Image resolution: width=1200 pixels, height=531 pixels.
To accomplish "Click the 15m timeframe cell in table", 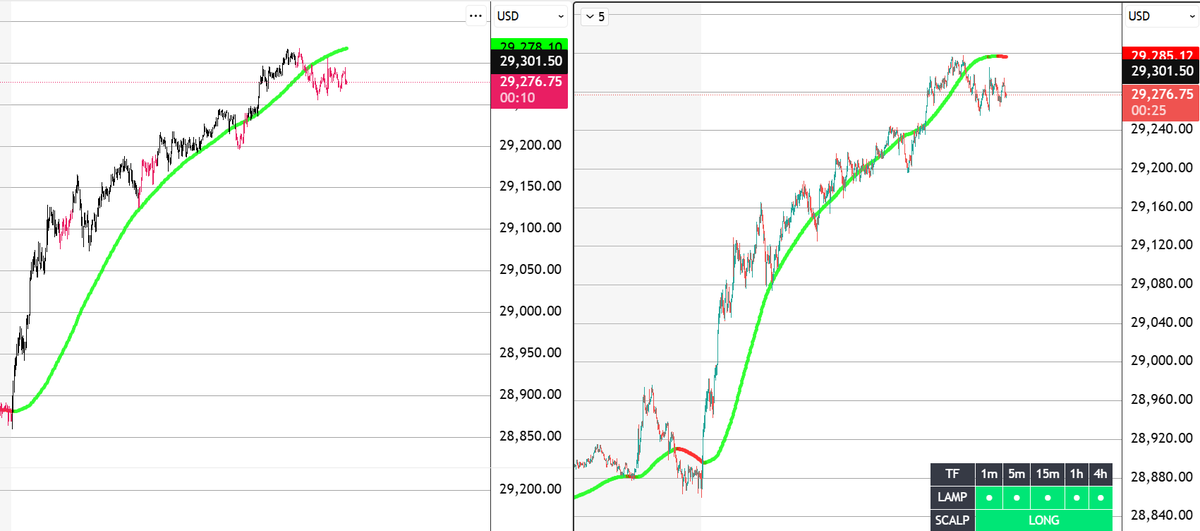I will (x=1049, y=474).
